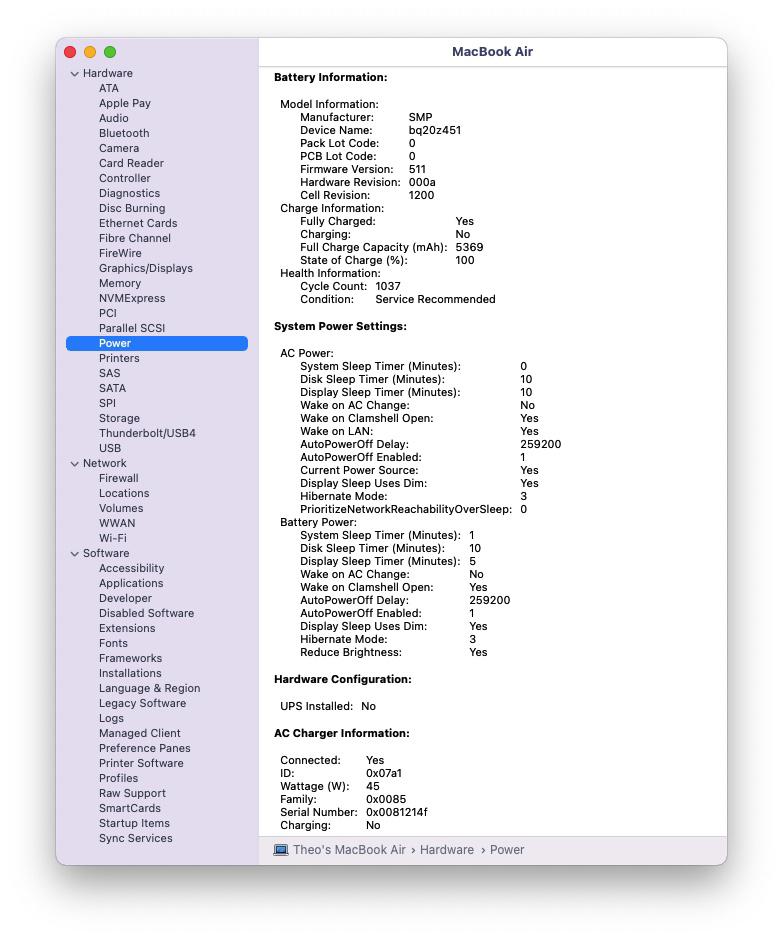Open Startup Items entry
This screenshot has width=783, height=939.
coord(134,823)
